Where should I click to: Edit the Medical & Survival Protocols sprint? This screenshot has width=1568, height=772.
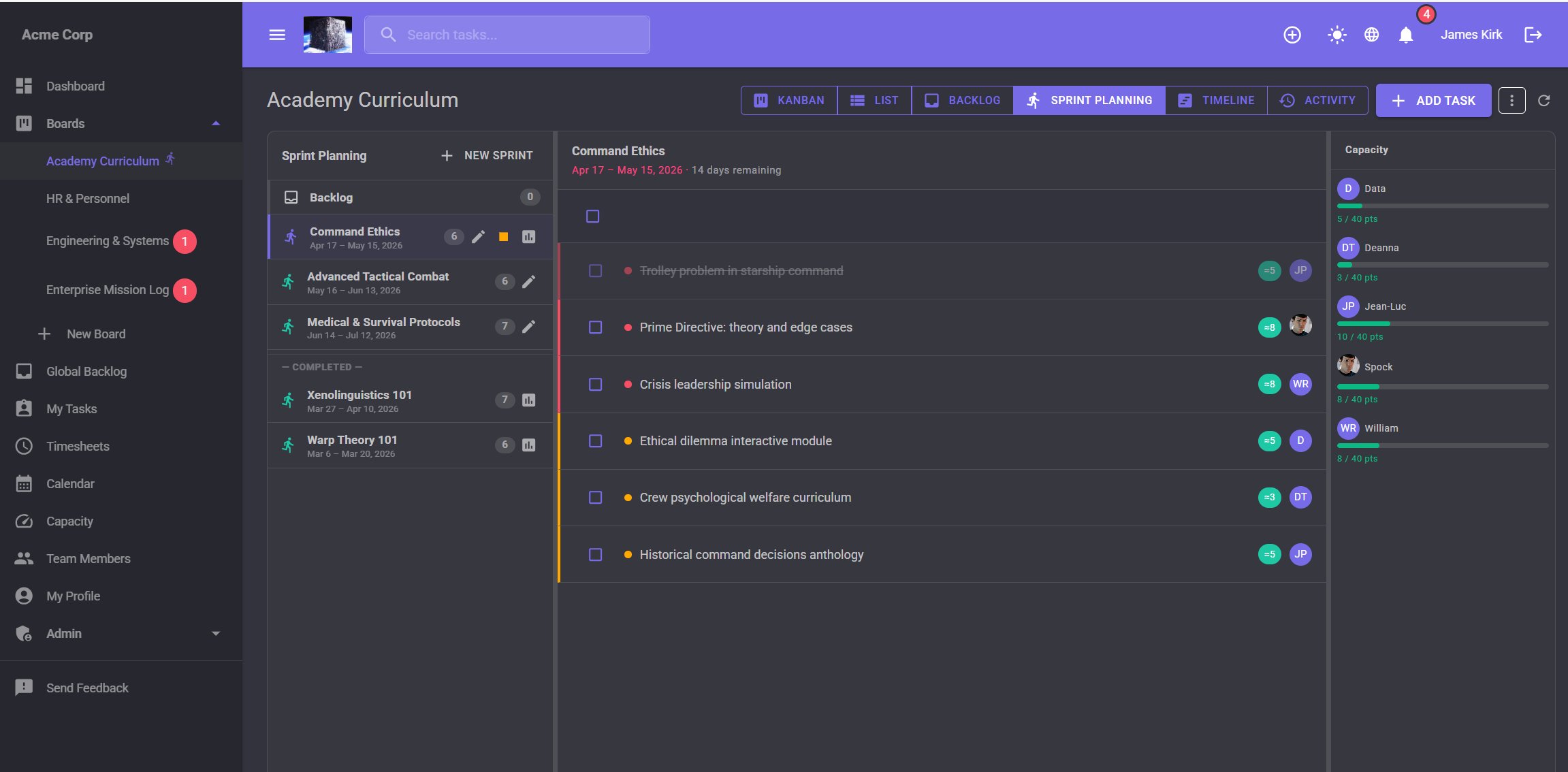(x=528, y=327)
